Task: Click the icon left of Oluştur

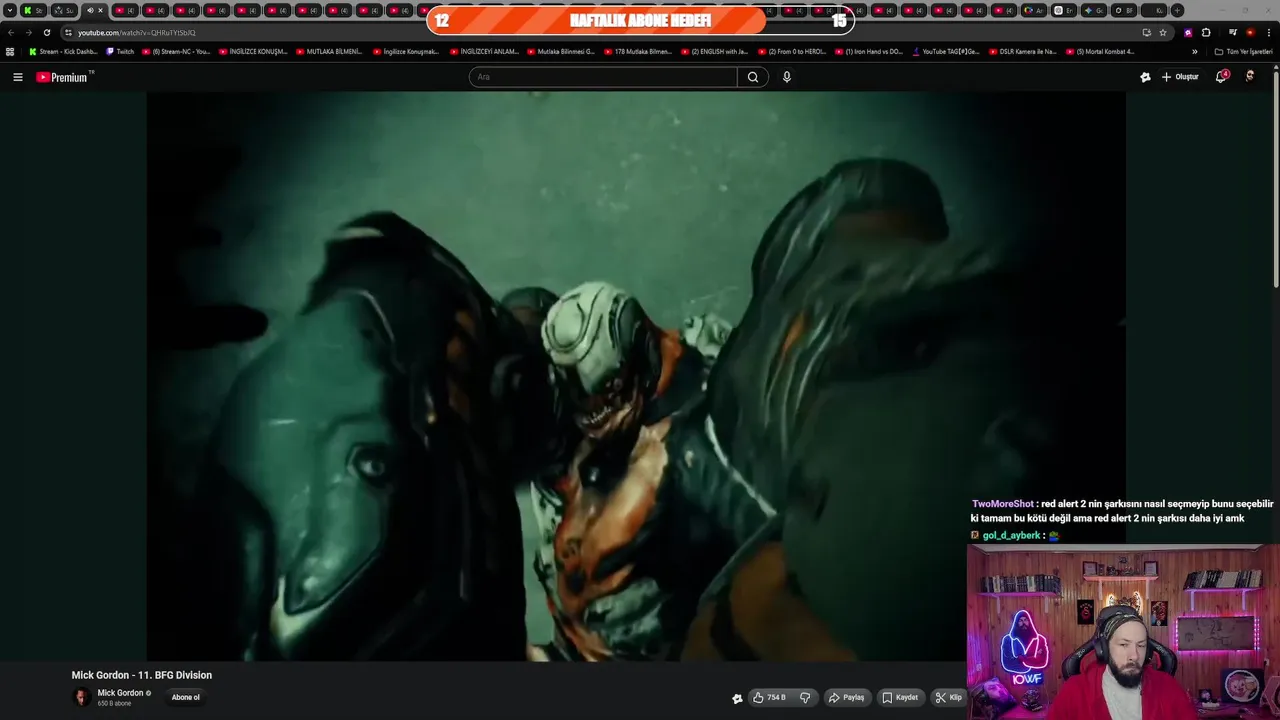Action: click(x=1145, y=77)
